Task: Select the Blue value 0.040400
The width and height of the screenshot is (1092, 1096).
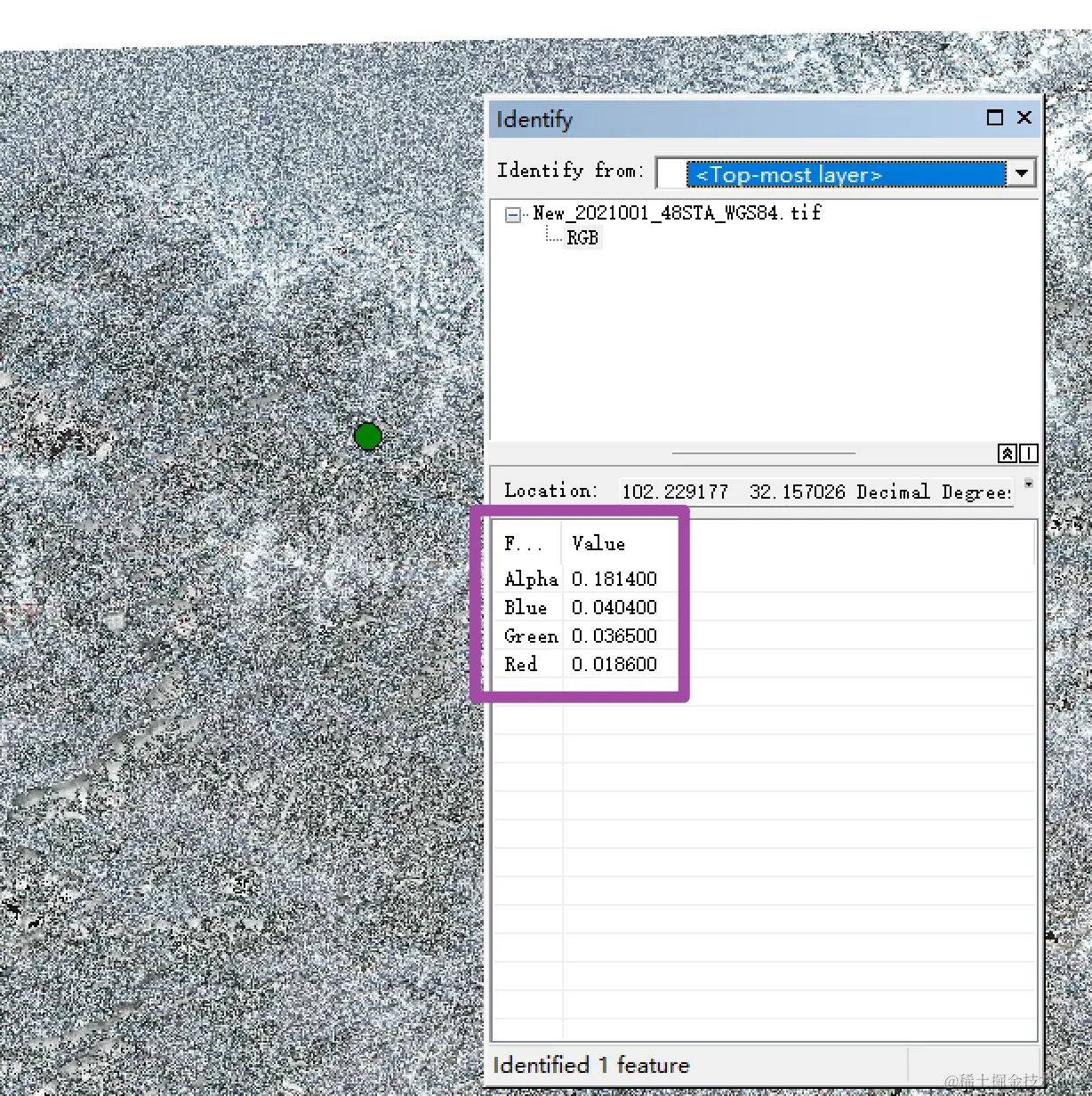Action: [x=614, y=607]
